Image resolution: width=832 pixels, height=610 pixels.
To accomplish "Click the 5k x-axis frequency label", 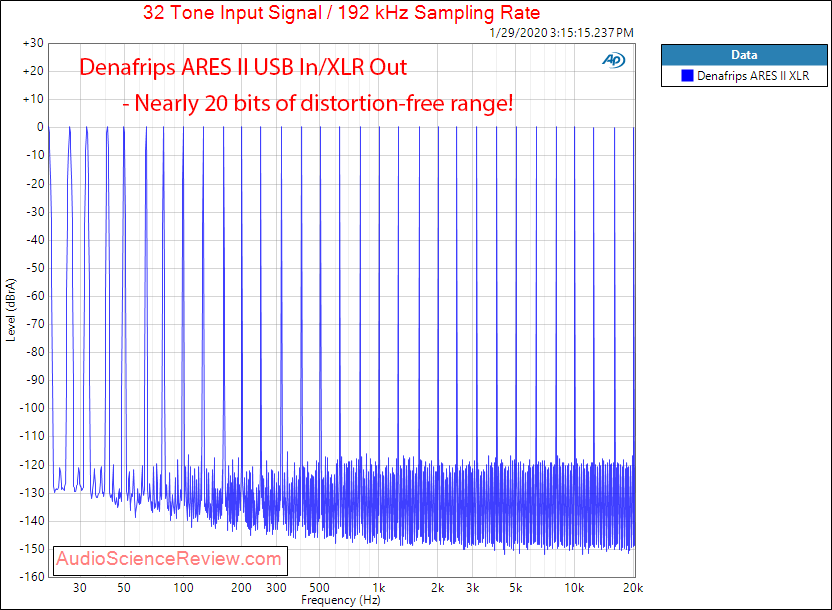I will click(515, 588).
